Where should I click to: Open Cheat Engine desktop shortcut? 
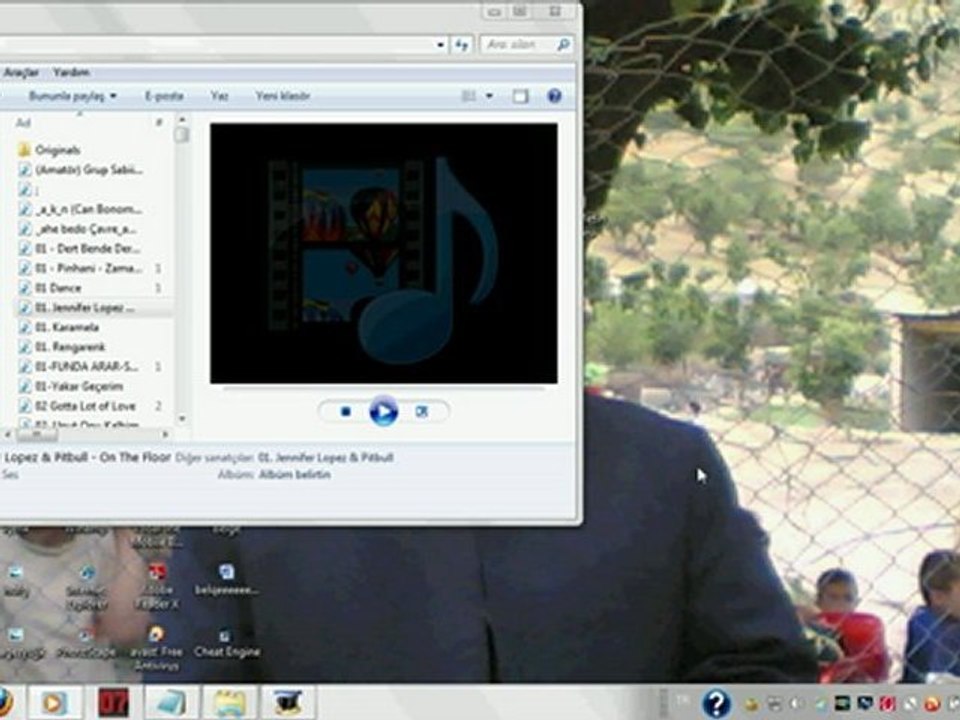[227, 645]
